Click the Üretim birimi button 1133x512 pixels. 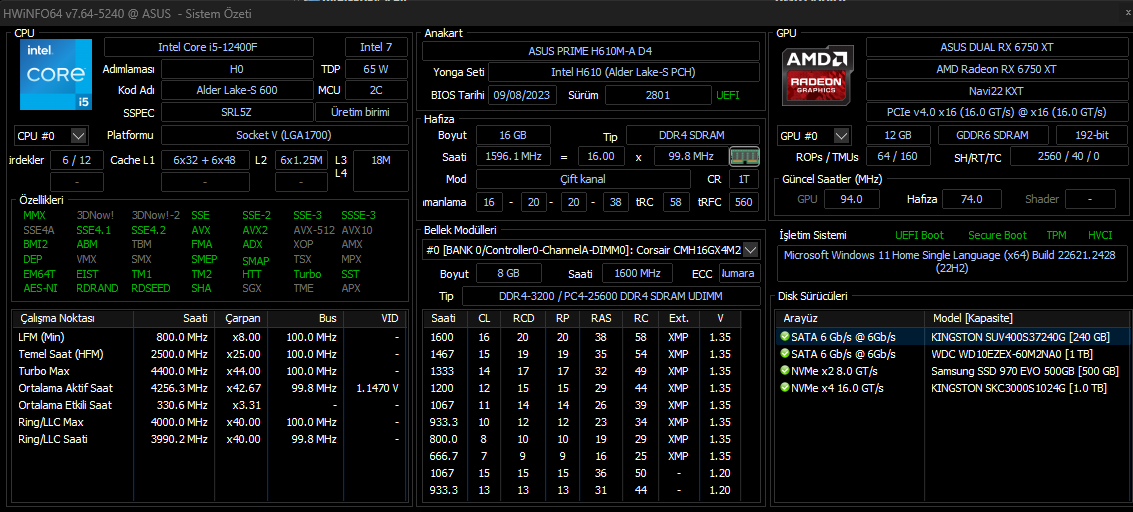click(x=360, y=112)
